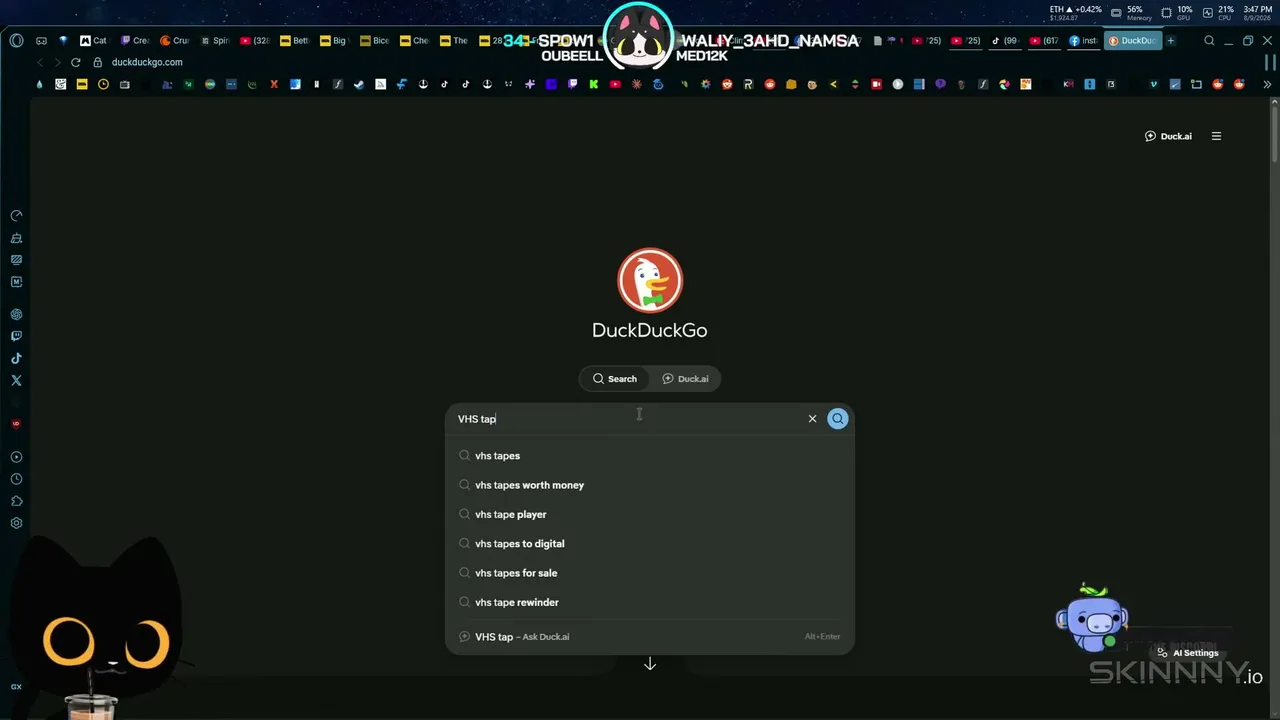The image size is (1280, 720).
Task: Switch to the TikTok (99 tab
Action: pos(1004,41)
